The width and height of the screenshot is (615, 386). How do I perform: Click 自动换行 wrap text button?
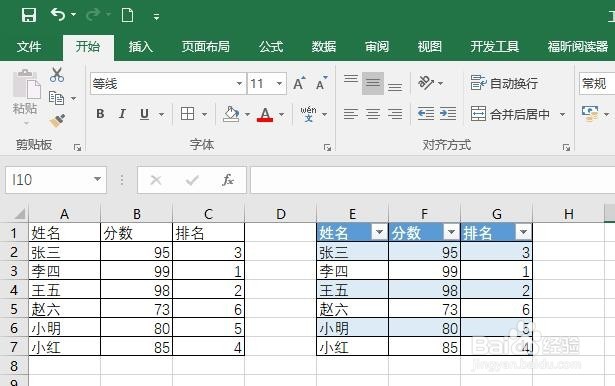click(504, 83)
